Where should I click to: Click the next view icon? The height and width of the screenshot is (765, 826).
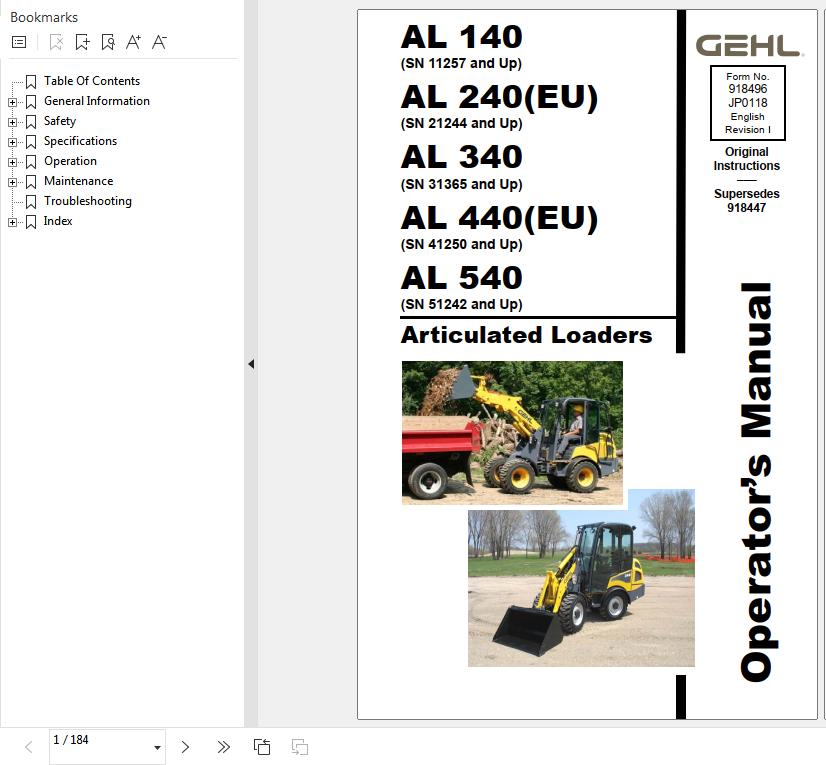pos(300,747)
